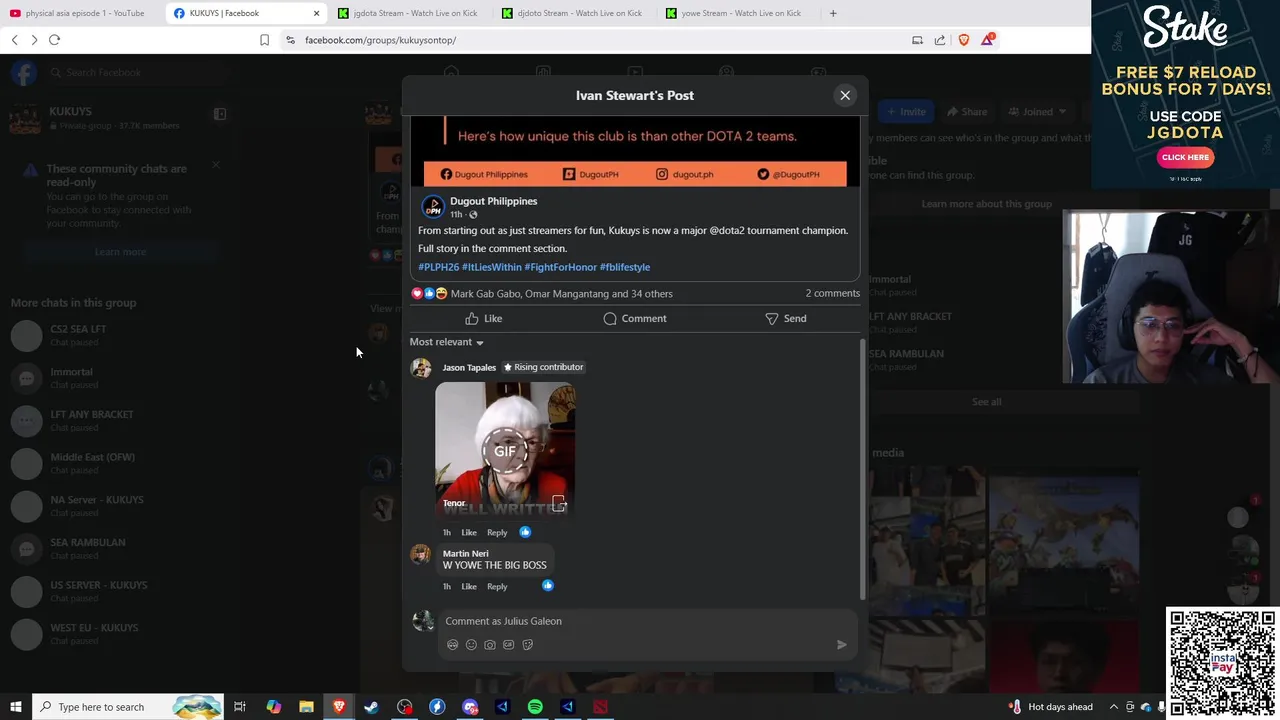1280x720 pixels.
Task: Show hidden system tray icons
Action: (1113, 707)
